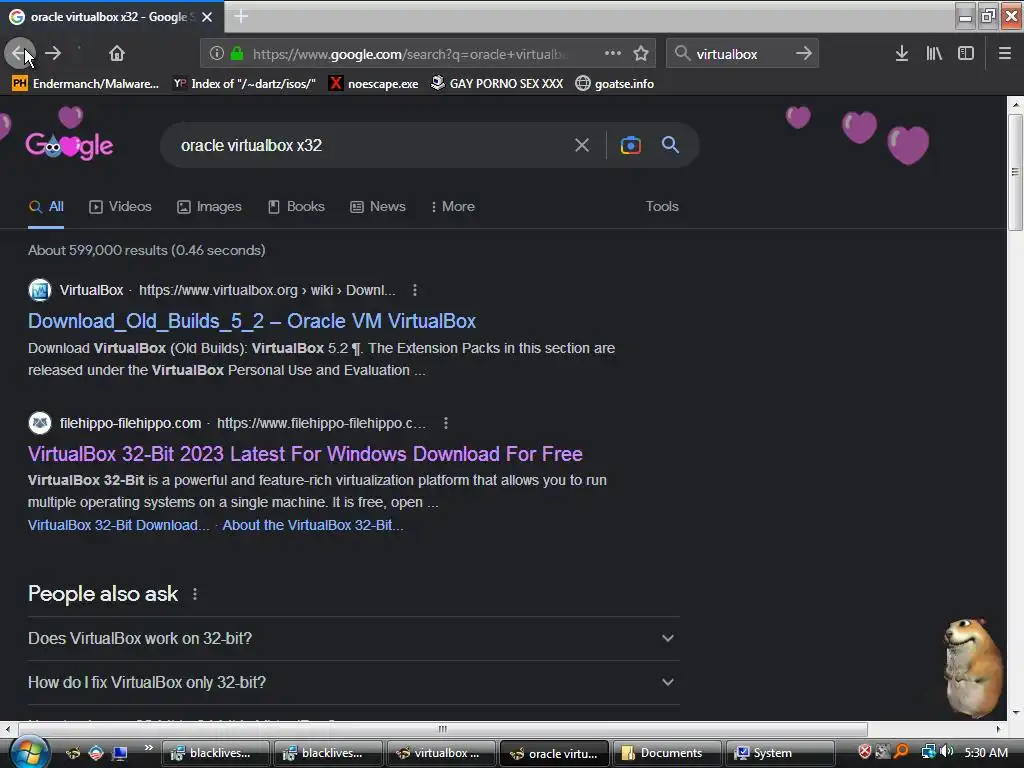Image resolution: width=1024 pixels, height=768 pixels.
Task: Open the Endermanch/Malware bookmark
Action: click(x=86, y=84)
